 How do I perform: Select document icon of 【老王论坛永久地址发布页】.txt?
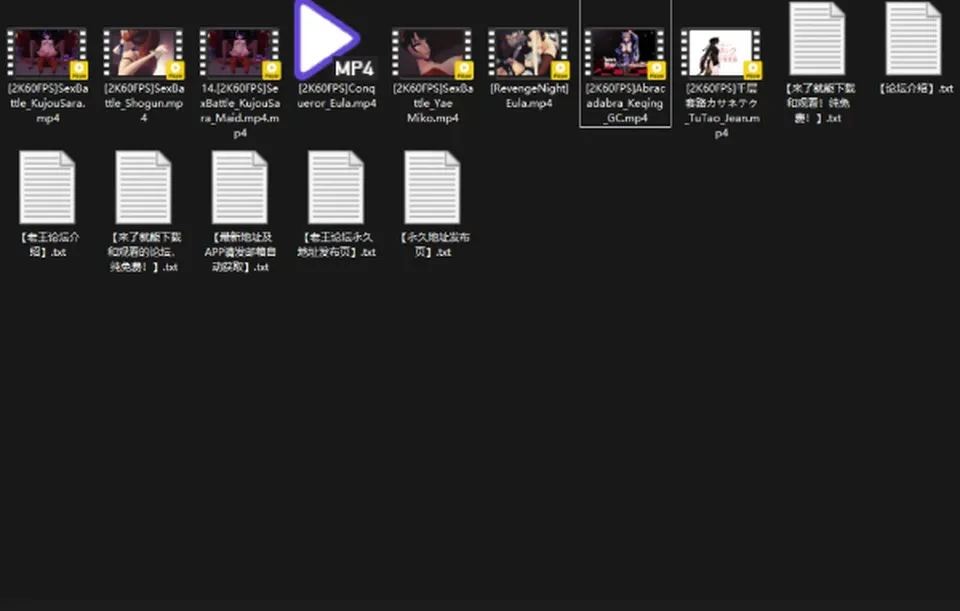[x=336, y=187]
